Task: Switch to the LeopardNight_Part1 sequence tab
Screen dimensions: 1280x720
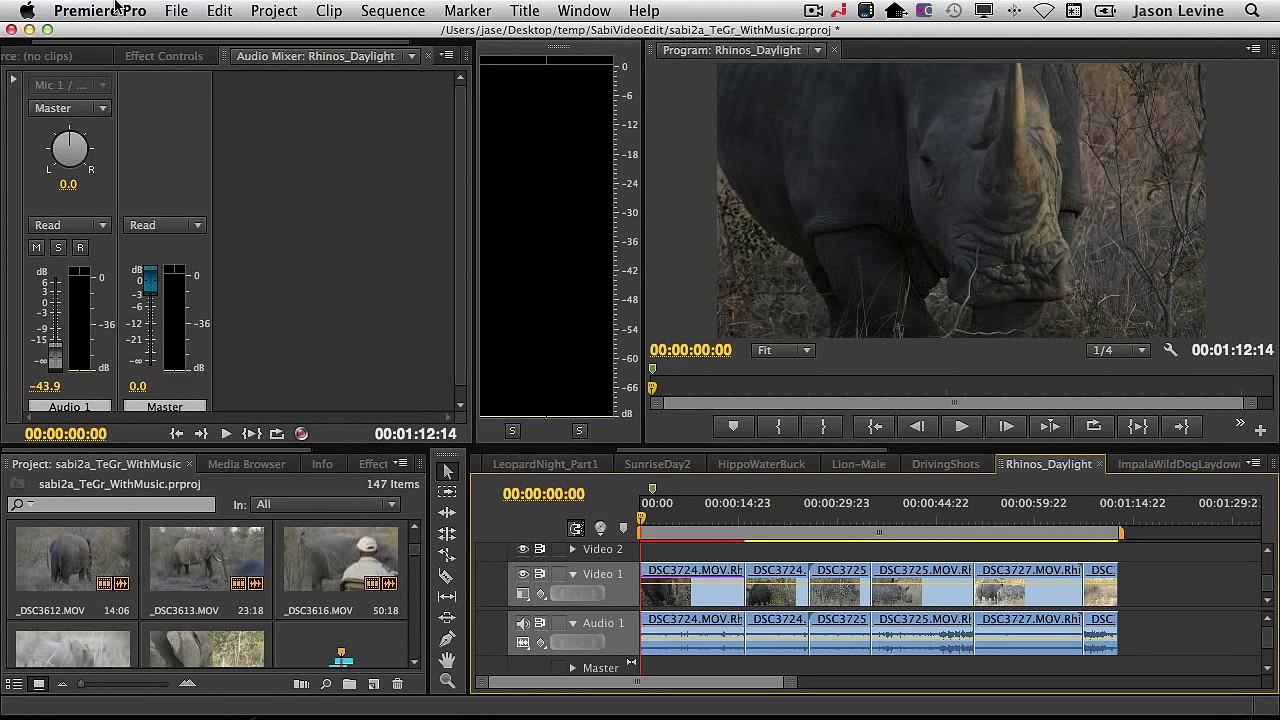Action: [x=545, y=464]
